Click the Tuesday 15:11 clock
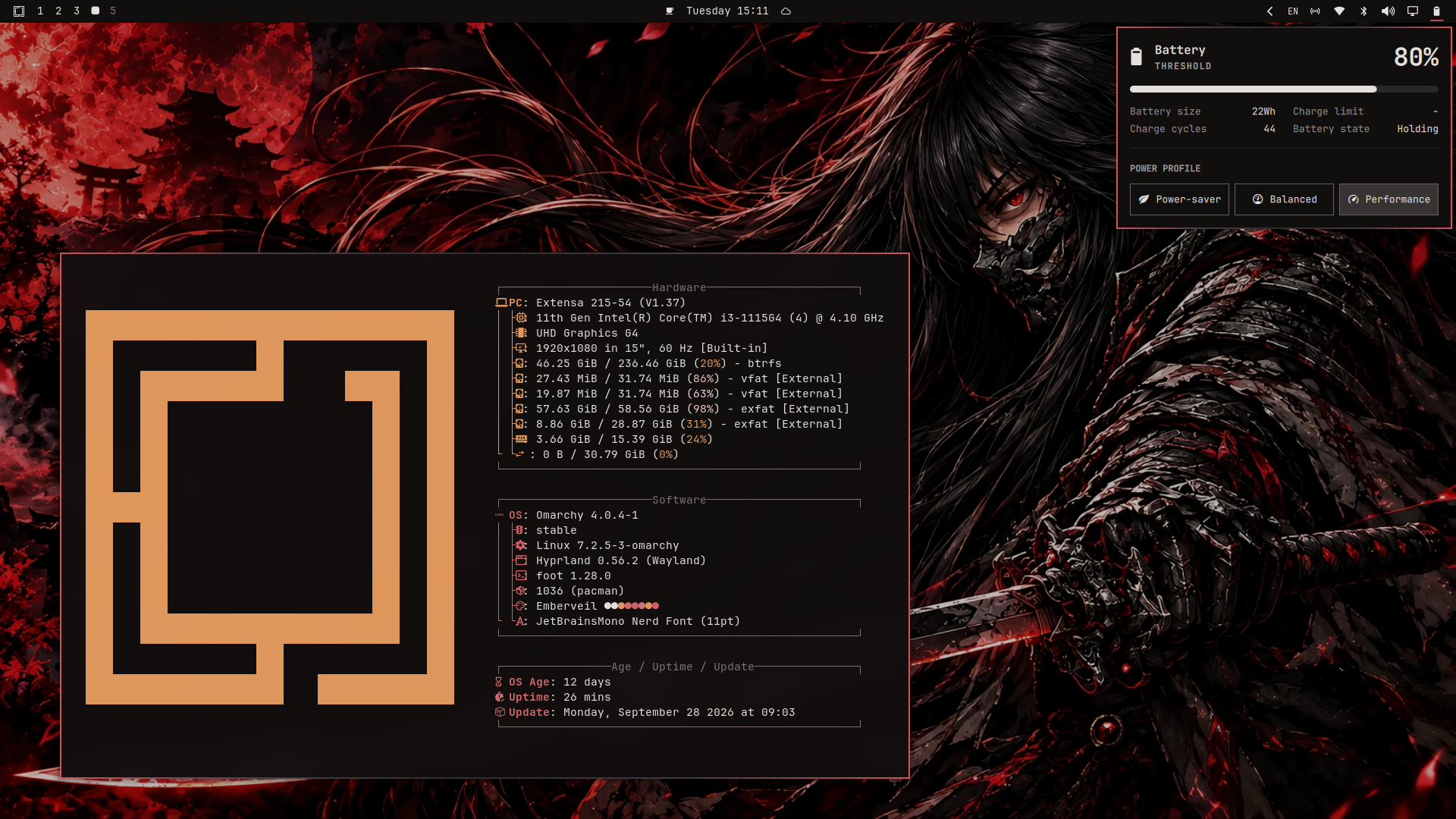The image size is (1456, 819). (727, 11)
